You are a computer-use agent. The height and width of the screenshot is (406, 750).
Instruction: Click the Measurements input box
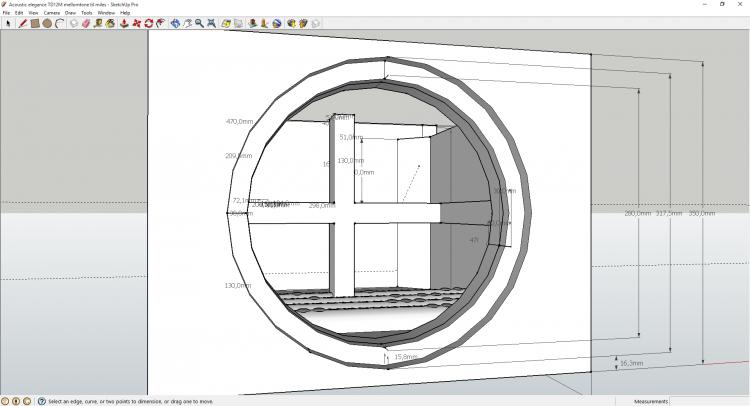[x=715, y=401]
